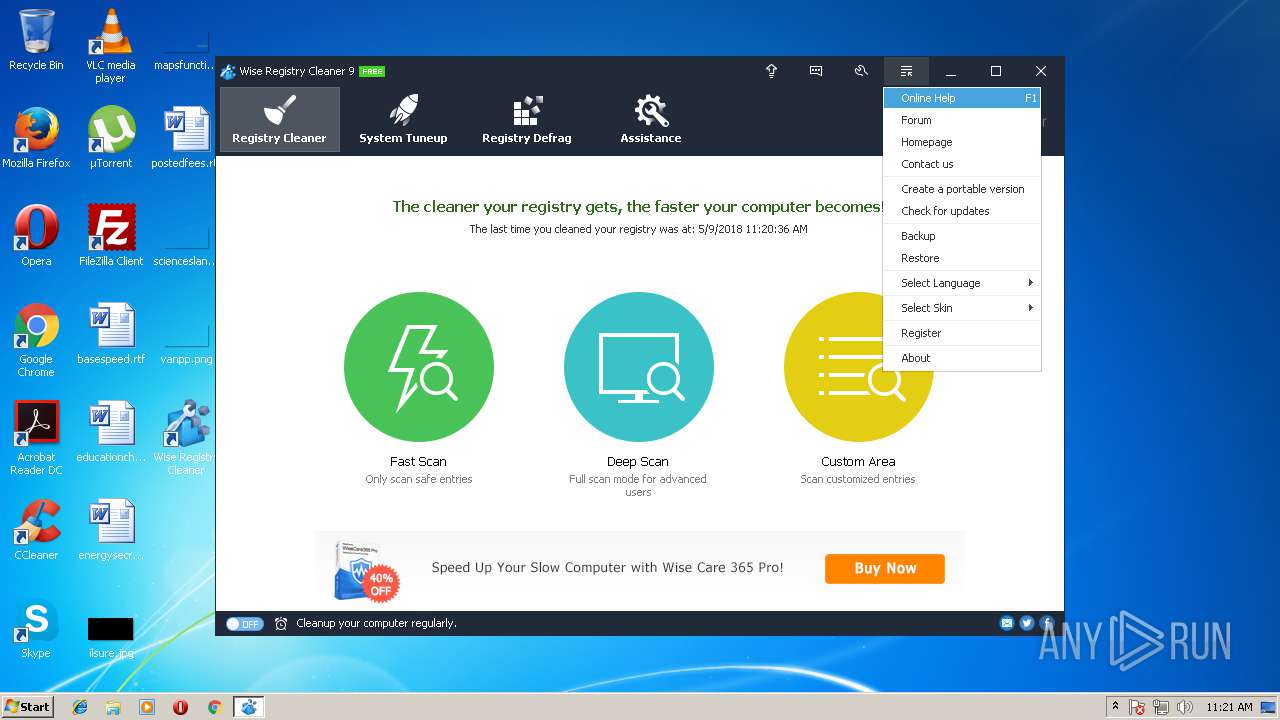Click 'Cleanup your computer regularly.' text
Screen dimensions: 1280x720
pos(376,623)
